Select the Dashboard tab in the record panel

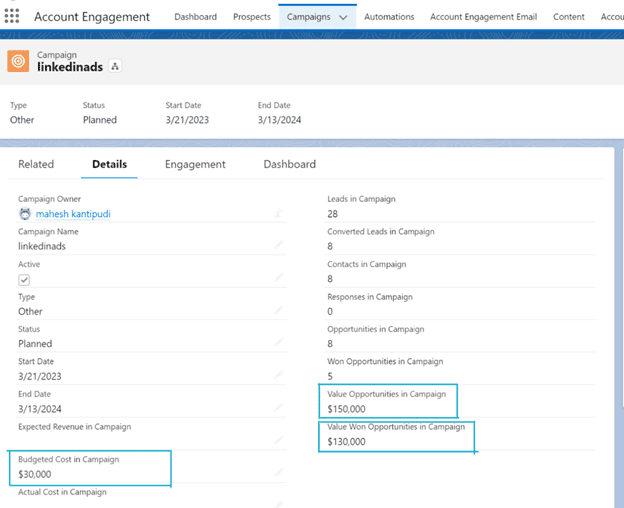289,164
